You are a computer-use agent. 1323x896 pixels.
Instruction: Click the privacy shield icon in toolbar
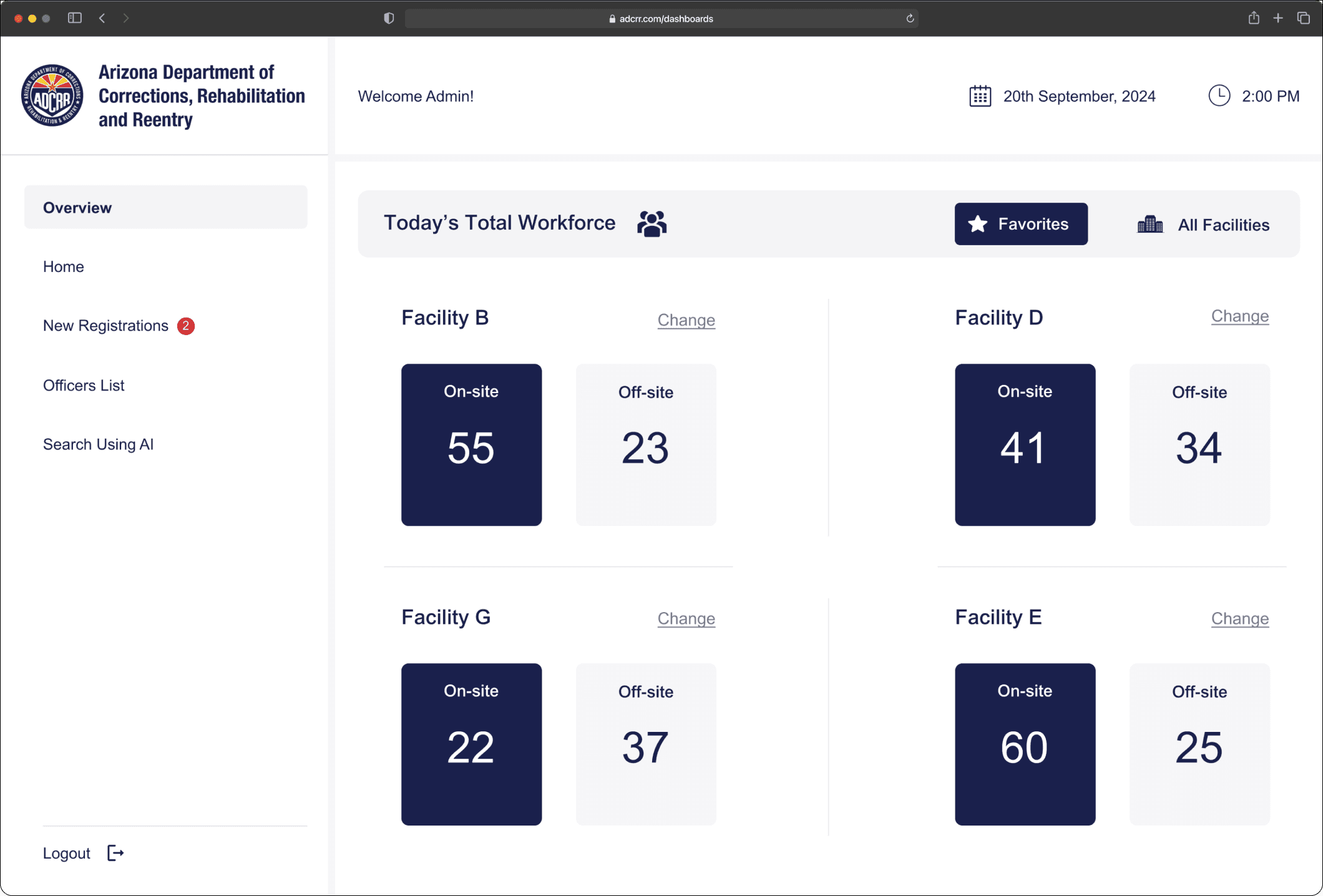point(389,18)
